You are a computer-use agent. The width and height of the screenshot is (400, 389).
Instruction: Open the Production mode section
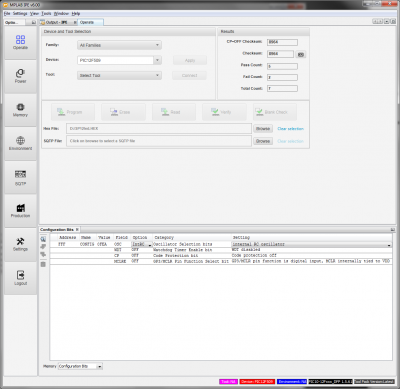[x=20, y=211]
